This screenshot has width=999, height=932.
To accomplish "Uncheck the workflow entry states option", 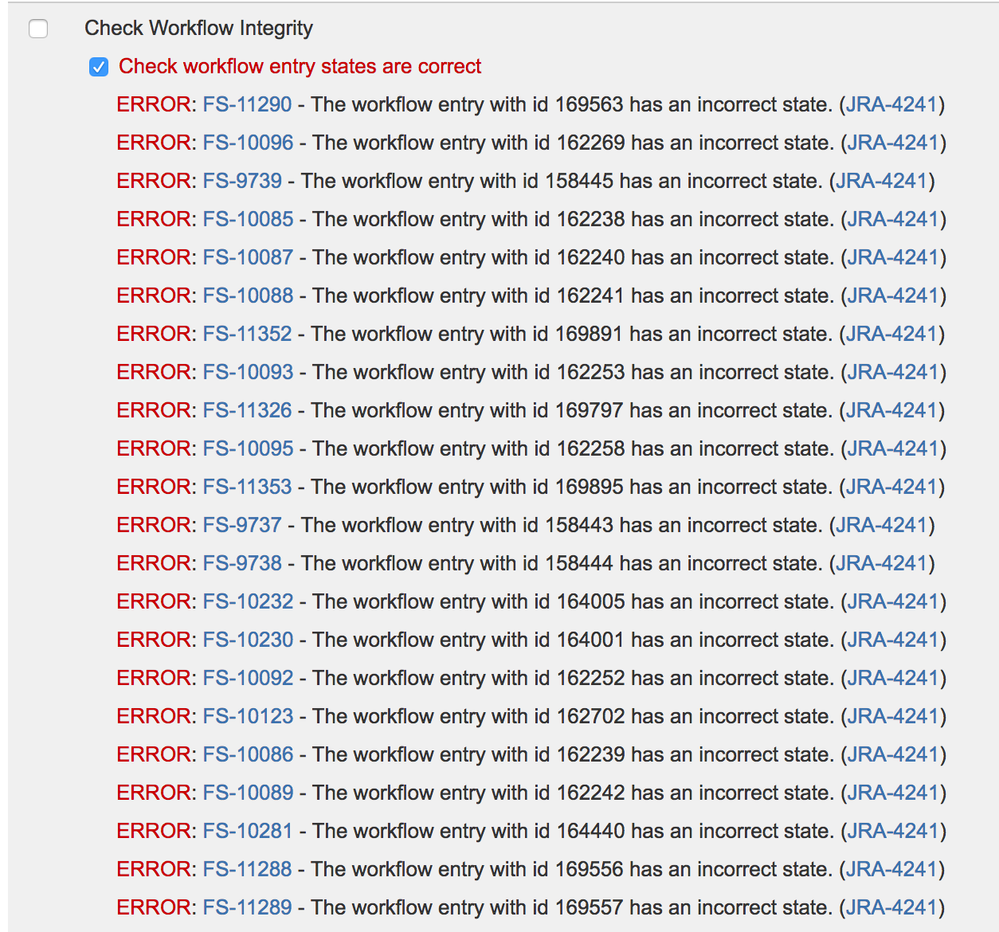I will click(98, 66).
